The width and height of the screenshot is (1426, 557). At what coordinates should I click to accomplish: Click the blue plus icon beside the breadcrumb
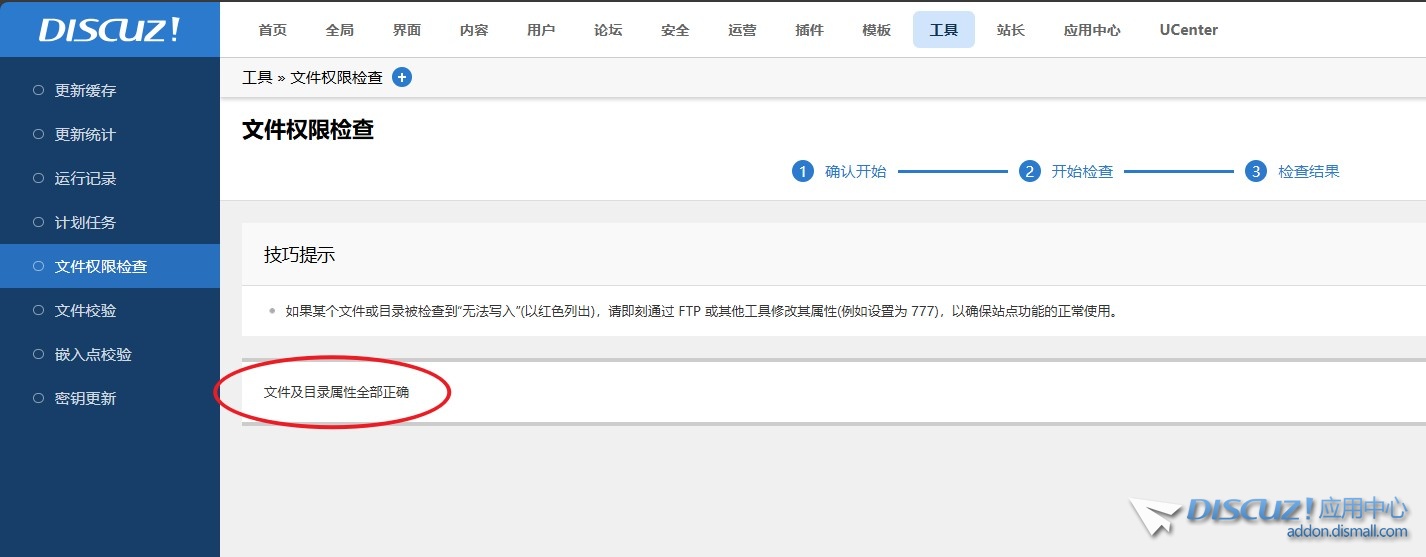click(x=402, y=77)
